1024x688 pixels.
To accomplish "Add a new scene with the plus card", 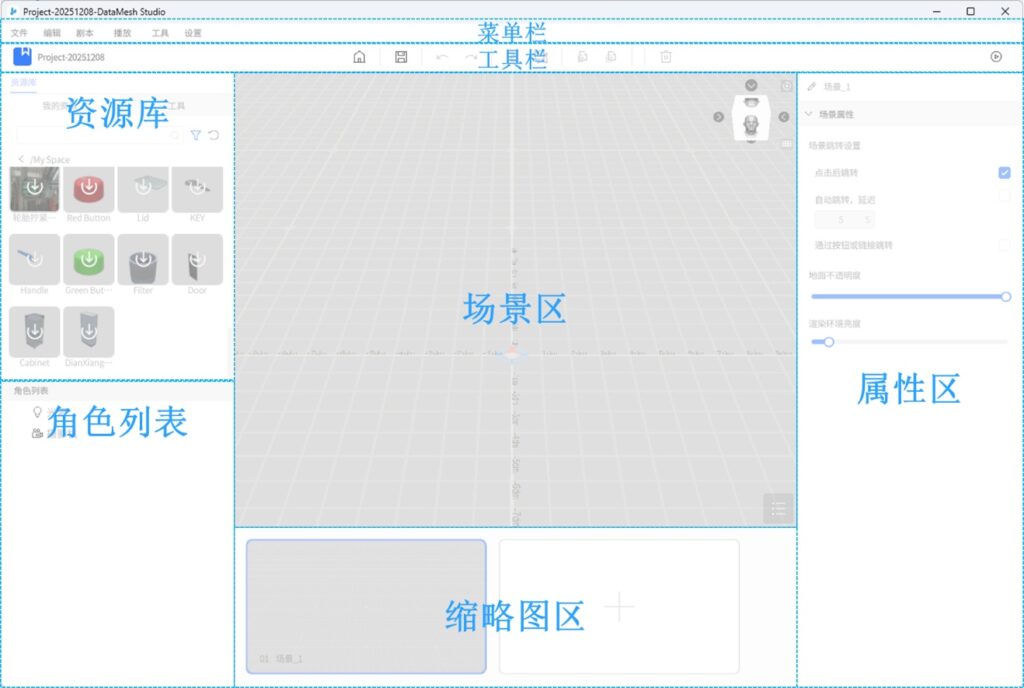I will point(619,606).
